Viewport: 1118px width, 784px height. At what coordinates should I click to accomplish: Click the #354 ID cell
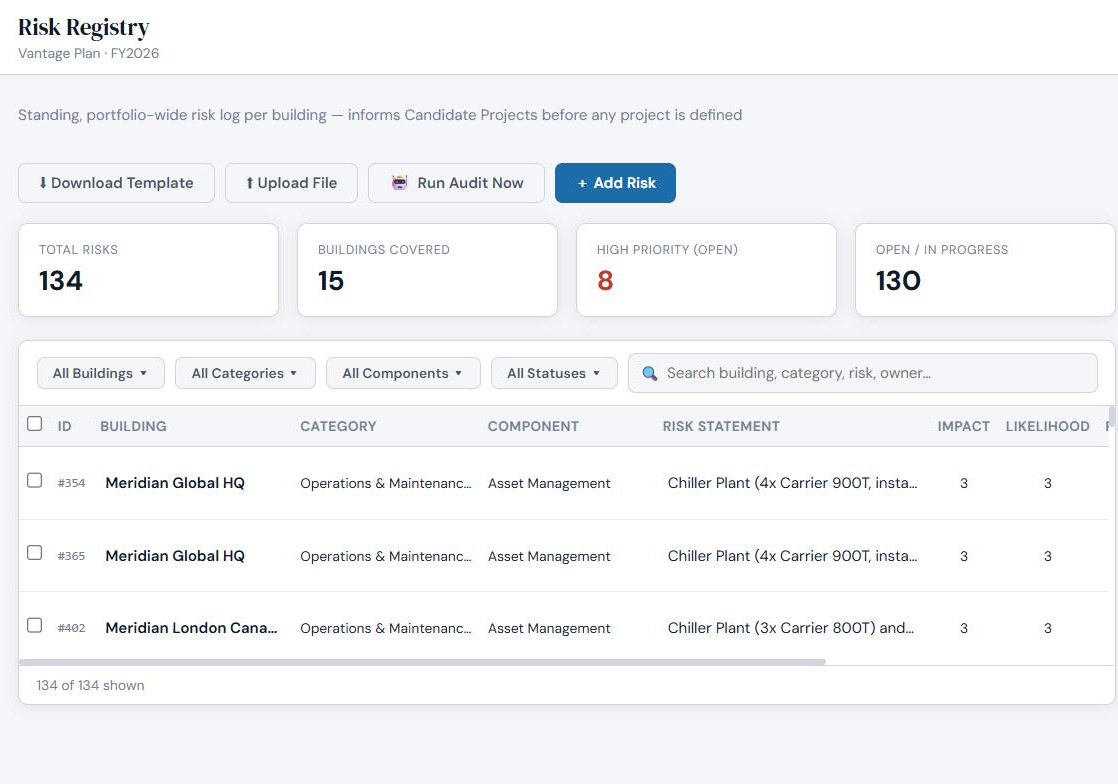[x=71, y=483]
